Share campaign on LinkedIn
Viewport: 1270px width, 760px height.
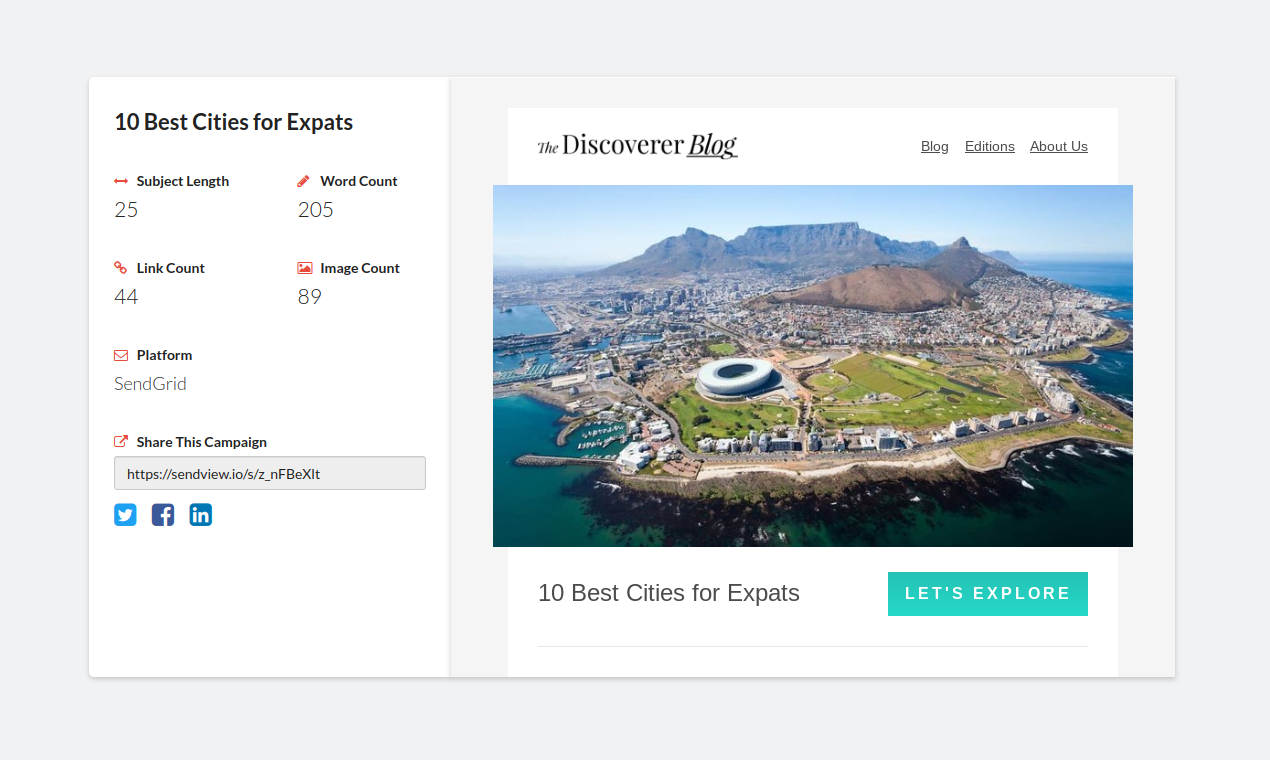click(x=201, y=515)
